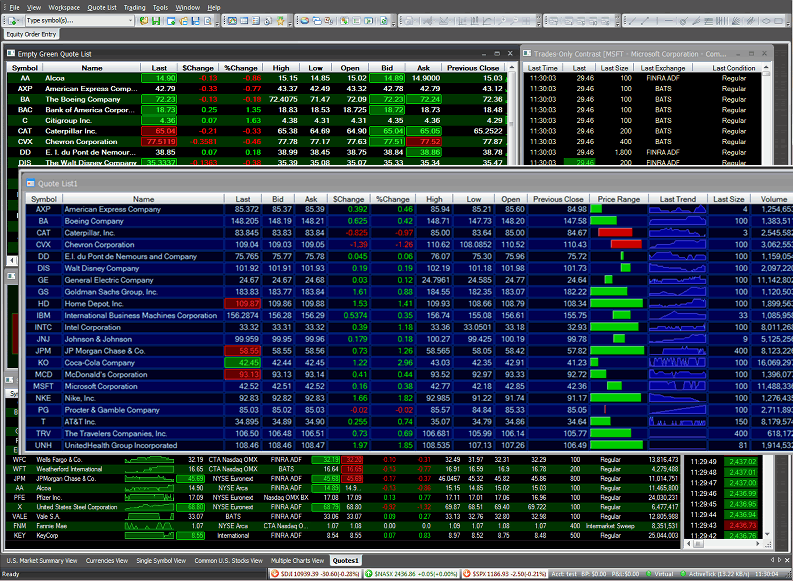Sort Quote List1 by the Price Range column
The image size is (793, 581).
(x=619, y=199)
